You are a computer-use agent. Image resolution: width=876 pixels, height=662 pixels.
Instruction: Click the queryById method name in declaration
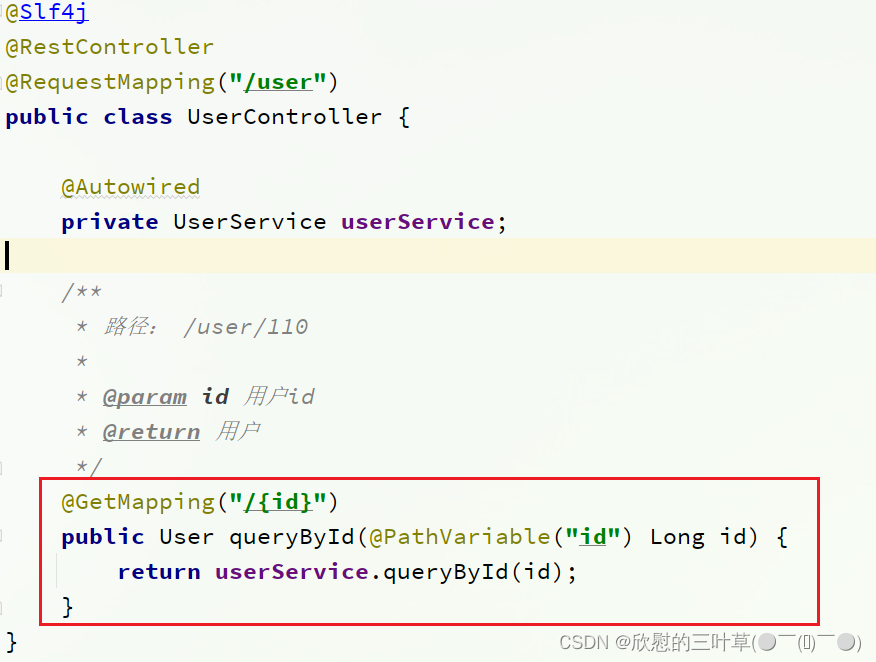[292, 536]
